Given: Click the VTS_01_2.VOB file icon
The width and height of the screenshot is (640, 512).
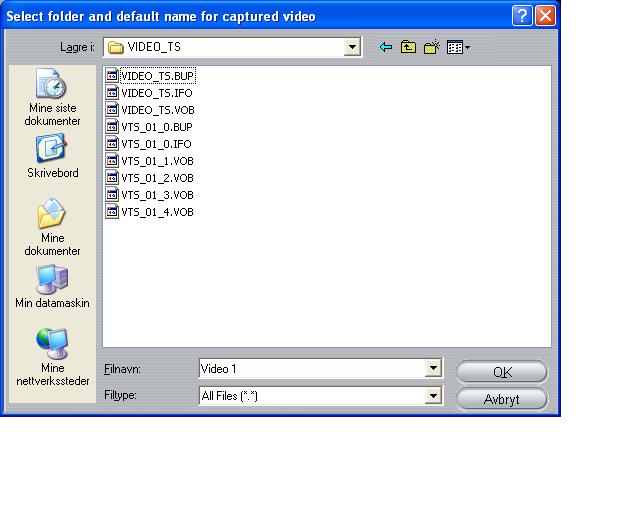Looking at the screenshot, I should (112, 178).
